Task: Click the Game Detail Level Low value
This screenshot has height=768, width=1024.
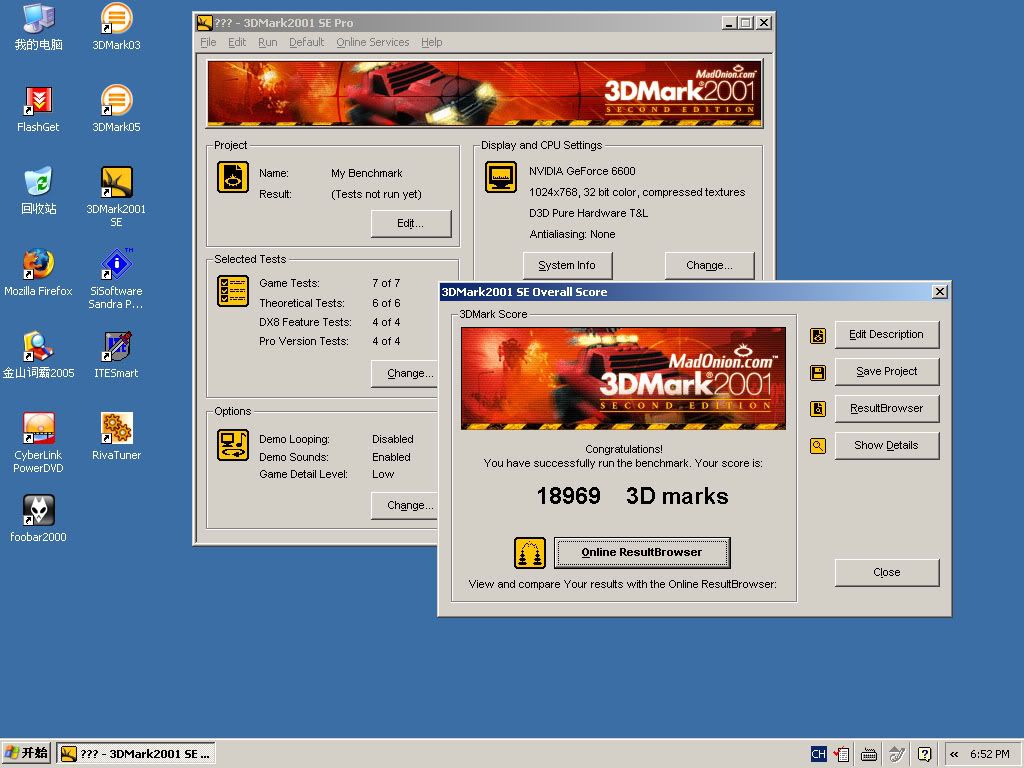Action: (383, 474)
